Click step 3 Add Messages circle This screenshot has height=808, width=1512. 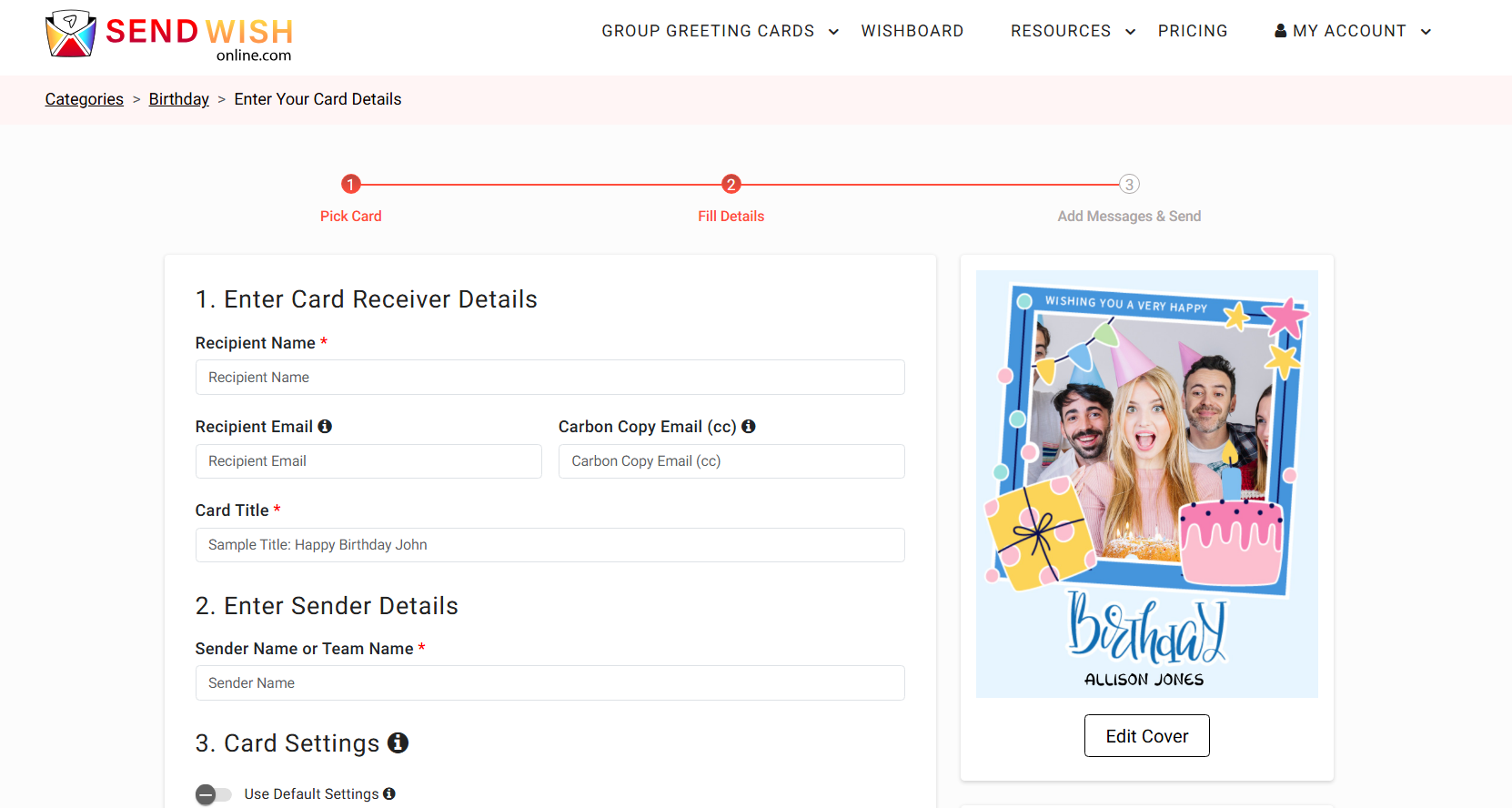(x=1129, y=185)
